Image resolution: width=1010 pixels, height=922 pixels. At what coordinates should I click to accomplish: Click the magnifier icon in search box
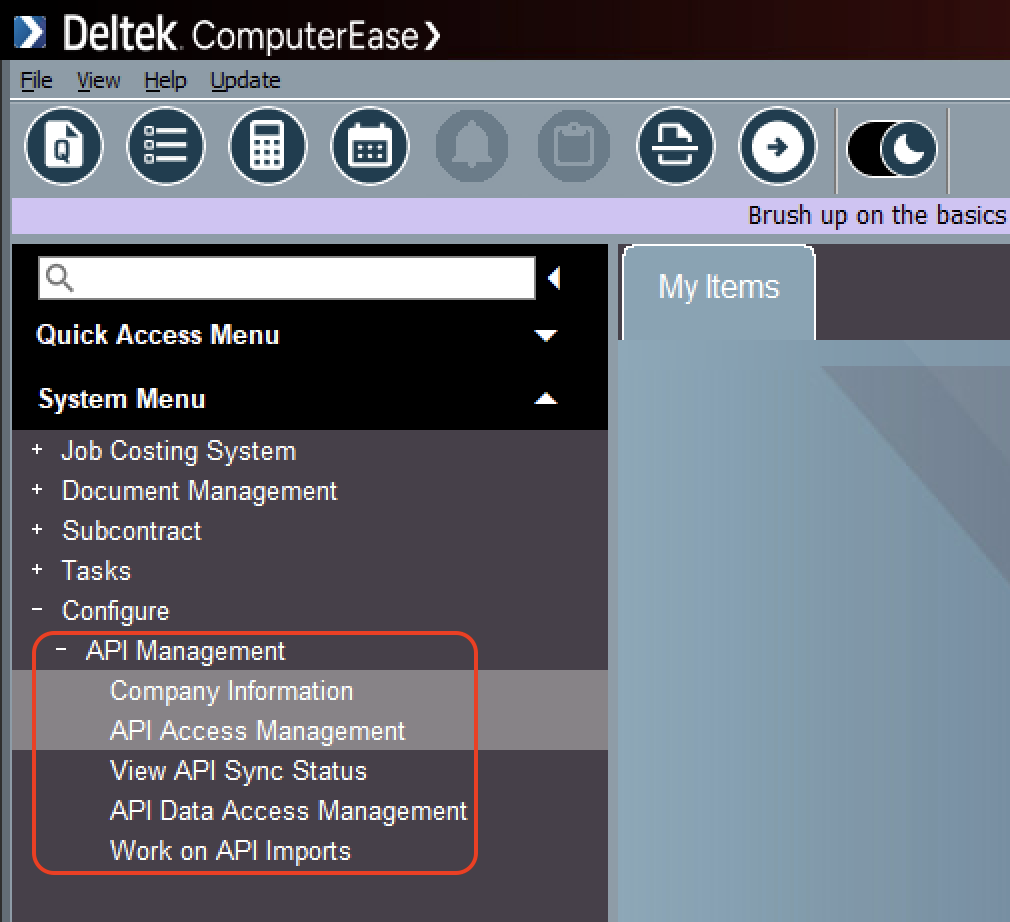tap(60, 278)
